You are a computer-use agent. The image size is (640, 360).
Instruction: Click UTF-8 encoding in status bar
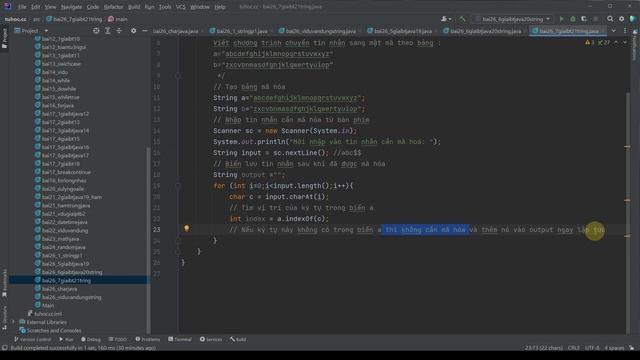[592, 348]
